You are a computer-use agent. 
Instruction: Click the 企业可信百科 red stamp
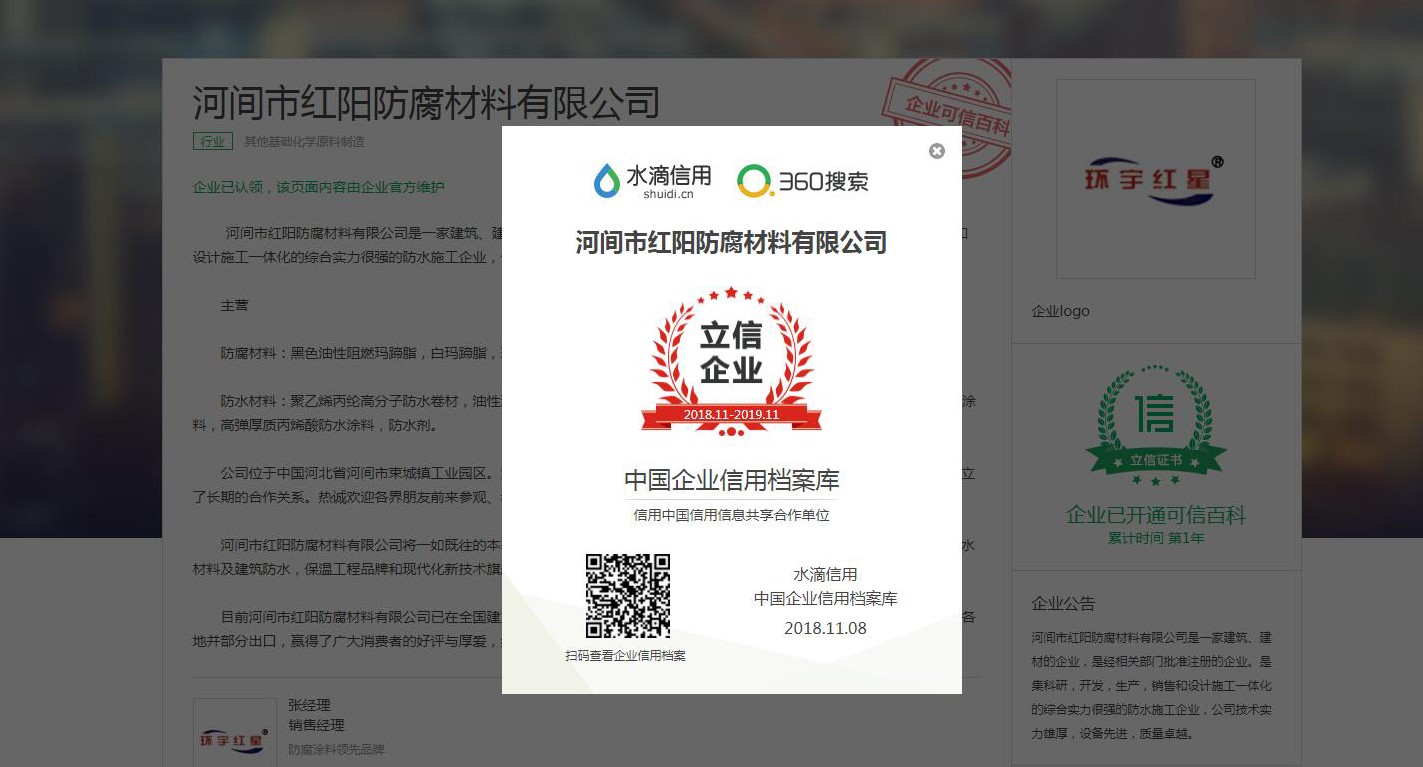pos(947,117)
